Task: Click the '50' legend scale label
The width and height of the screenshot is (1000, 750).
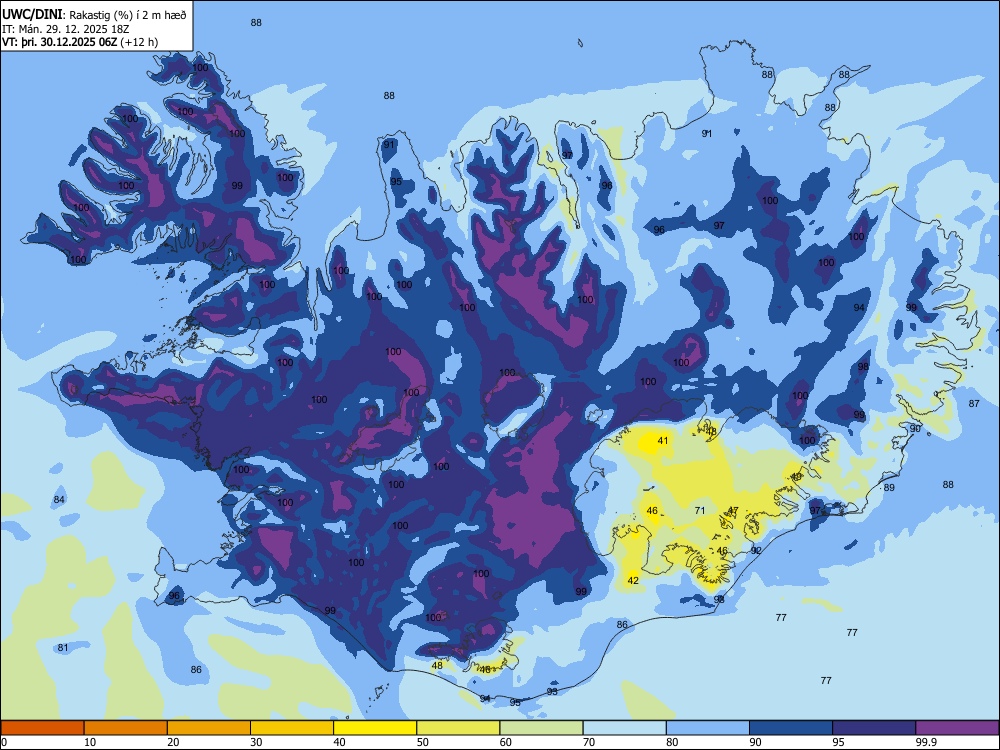Action: (423, 742)
